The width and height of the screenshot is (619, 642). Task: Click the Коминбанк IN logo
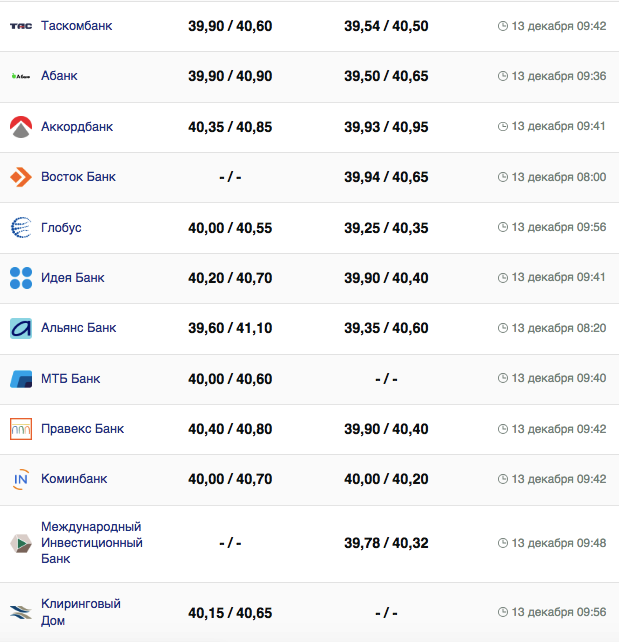coord(21,479)
